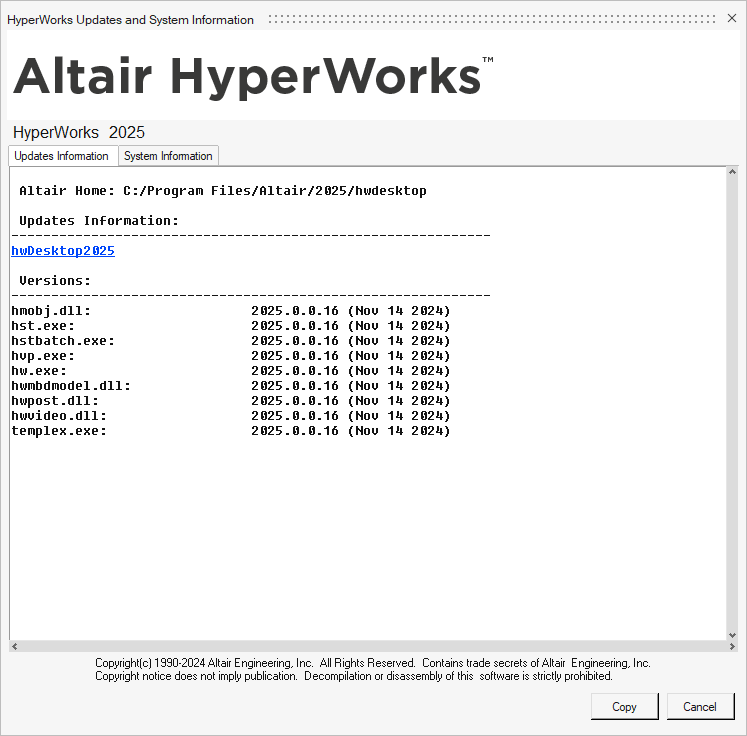Select the hwmbdmodel.dll version row
The width and height of the screenshot is (747, 736).
231,386
